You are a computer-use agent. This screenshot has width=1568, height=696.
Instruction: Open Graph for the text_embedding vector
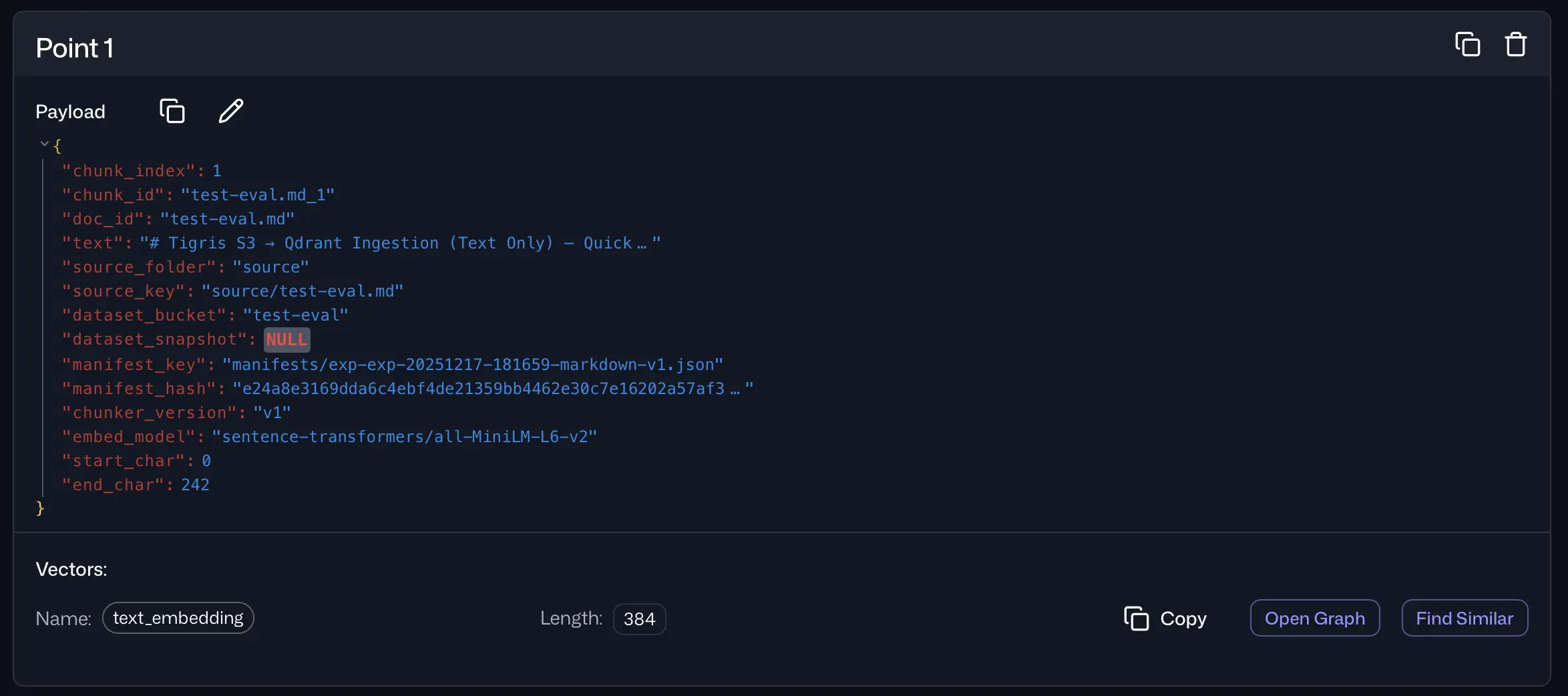point(1314,619)
